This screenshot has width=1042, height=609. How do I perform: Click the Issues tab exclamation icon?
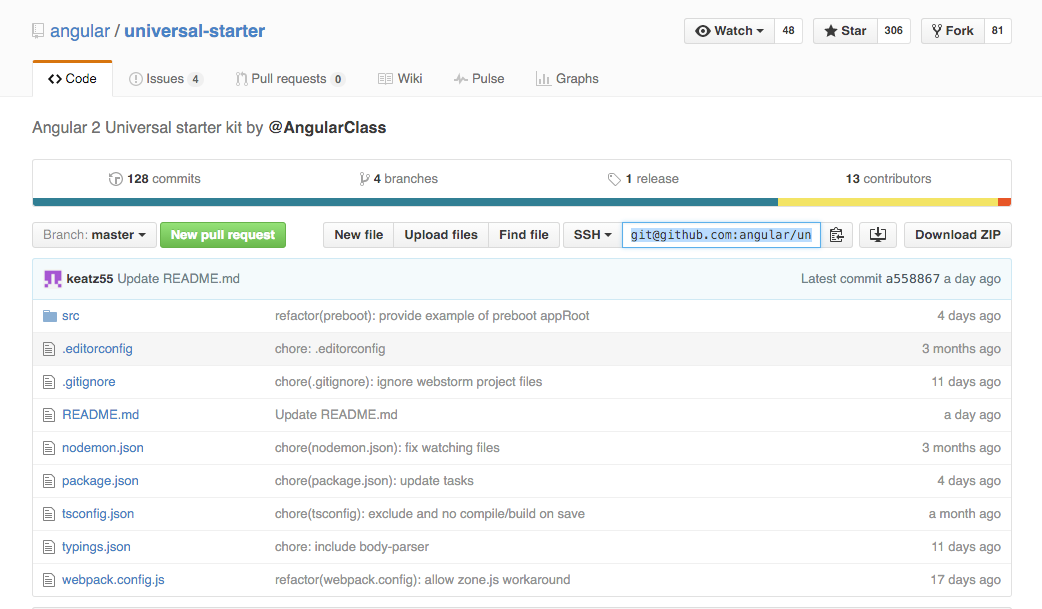(x=136, y=79)
